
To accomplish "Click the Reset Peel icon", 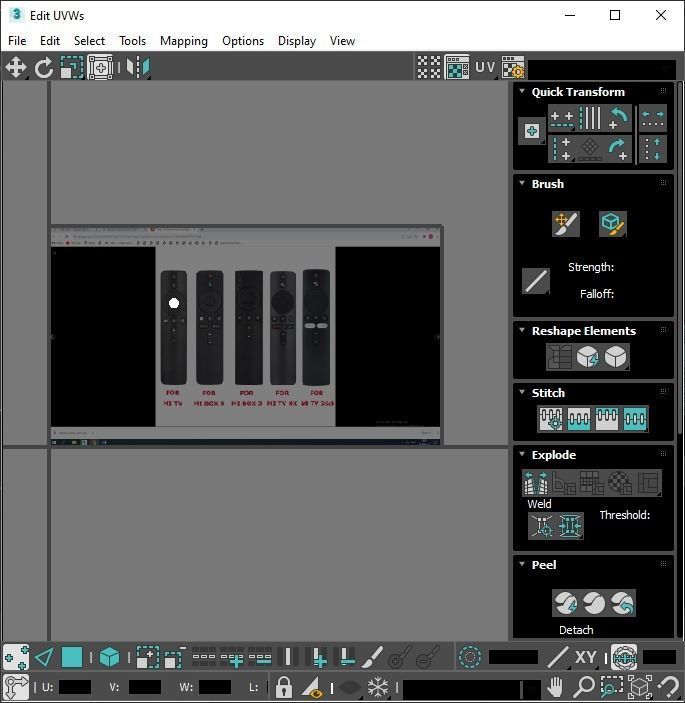I will click(x=622, y=603).
